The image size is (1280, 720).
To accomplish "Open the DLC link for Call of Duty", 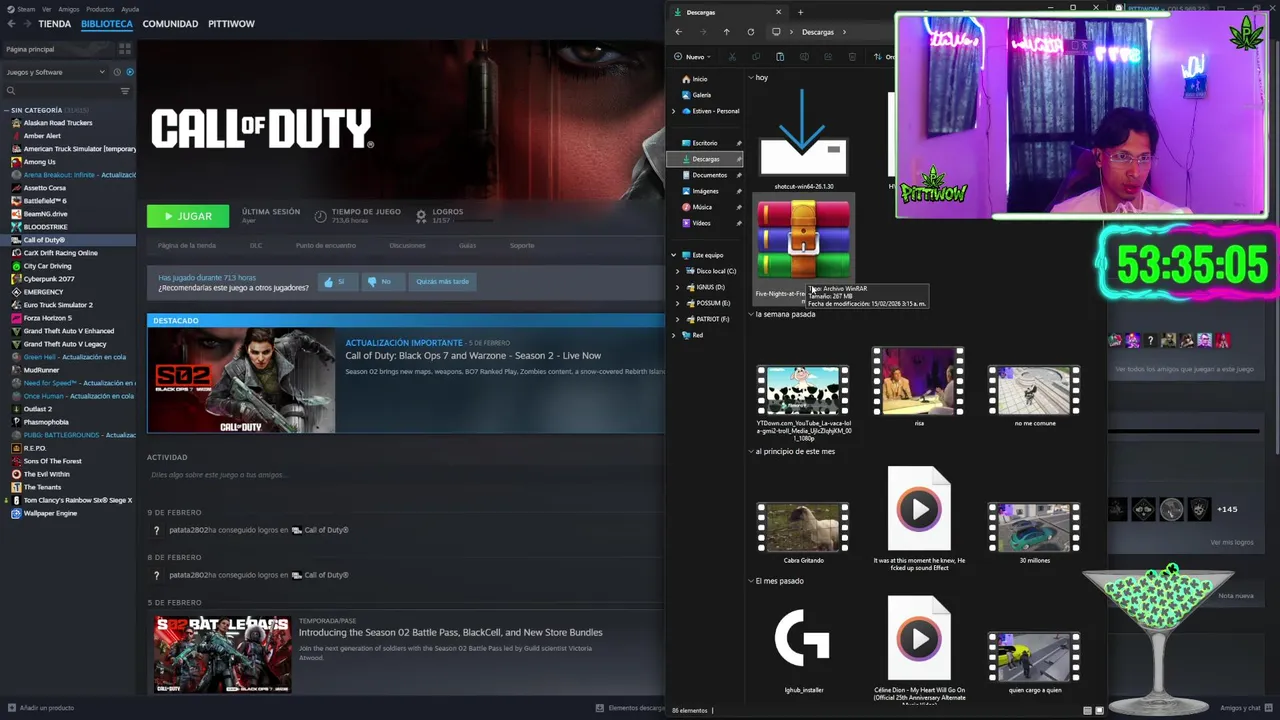I will 256,245.
